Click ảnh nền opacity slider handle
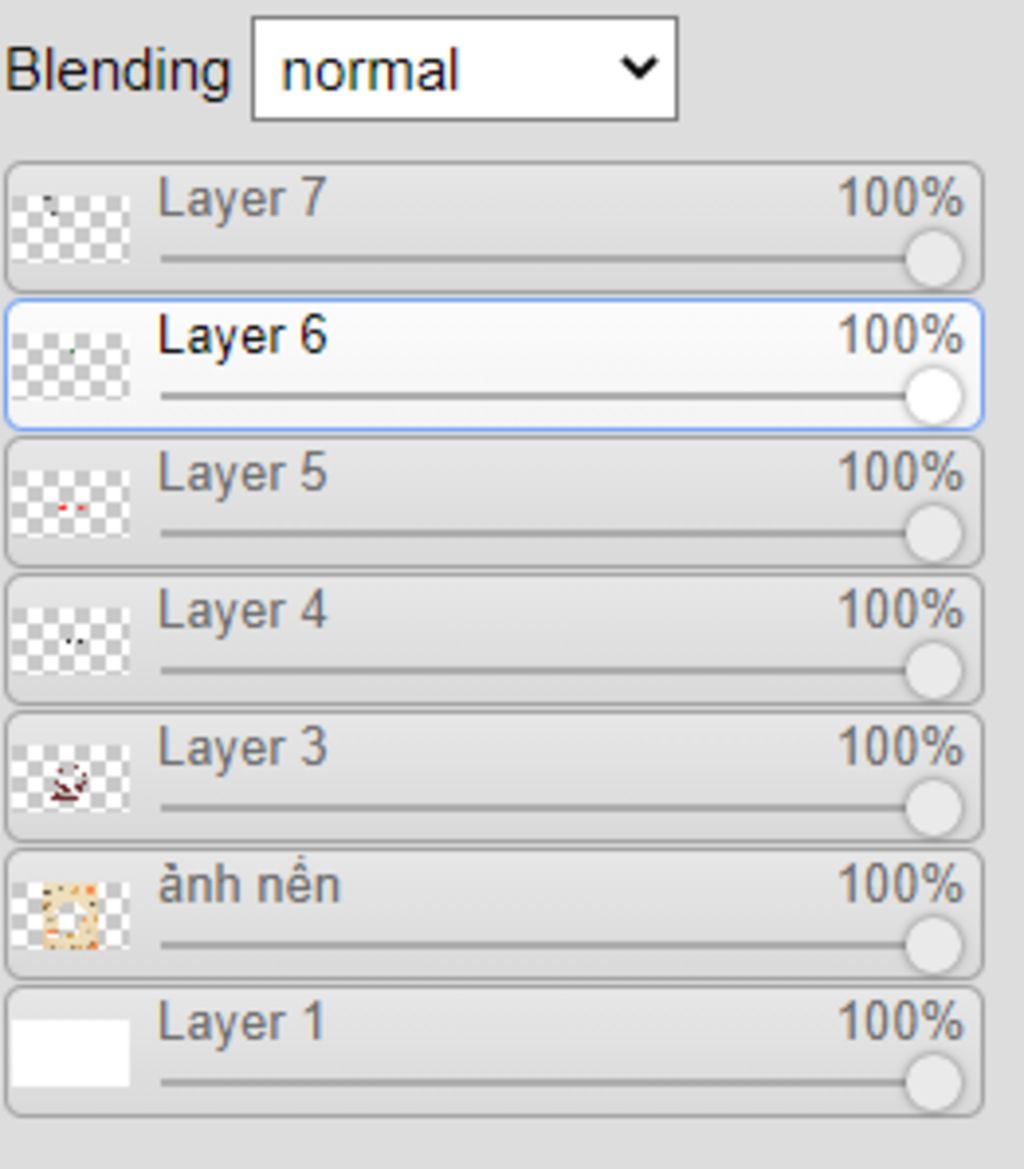The height and width of the screenshot is (1169, 1024). 933,945
